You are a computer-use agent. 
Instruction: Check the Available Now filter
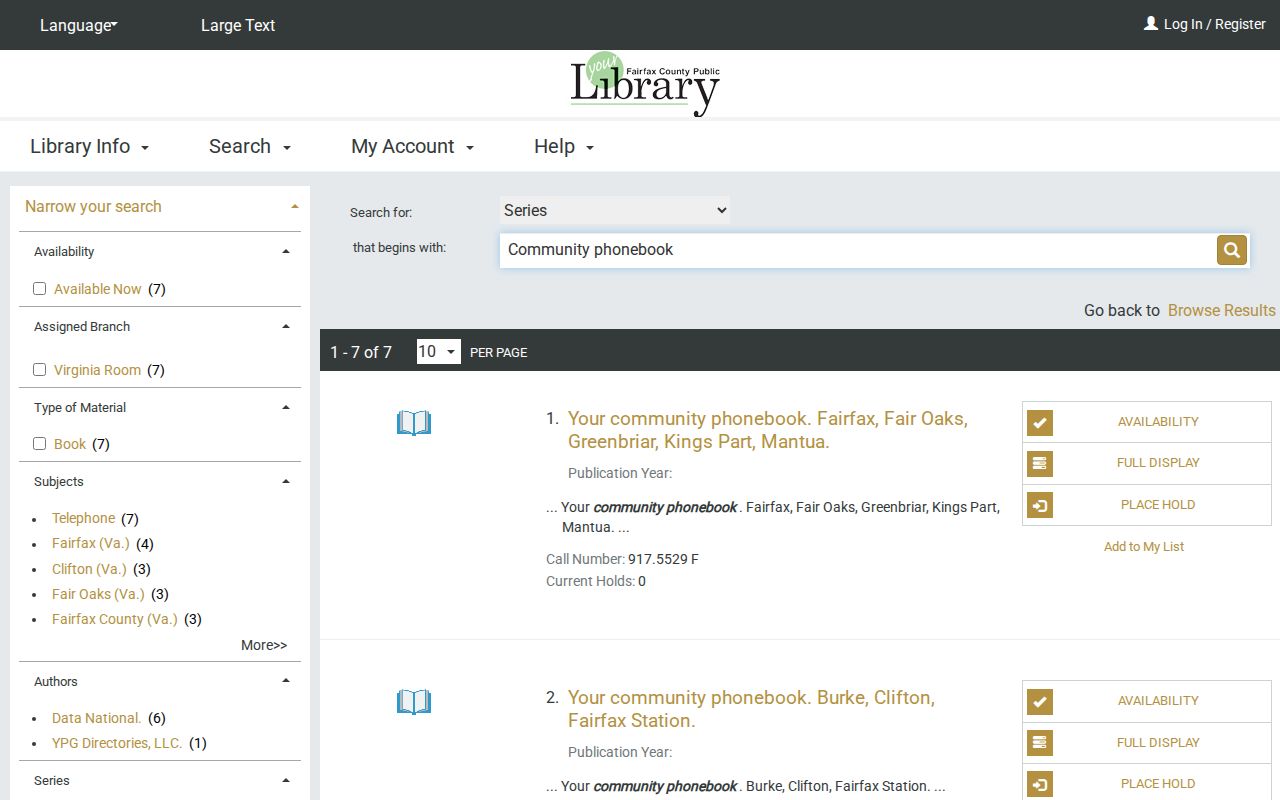(x=40, y=289)
